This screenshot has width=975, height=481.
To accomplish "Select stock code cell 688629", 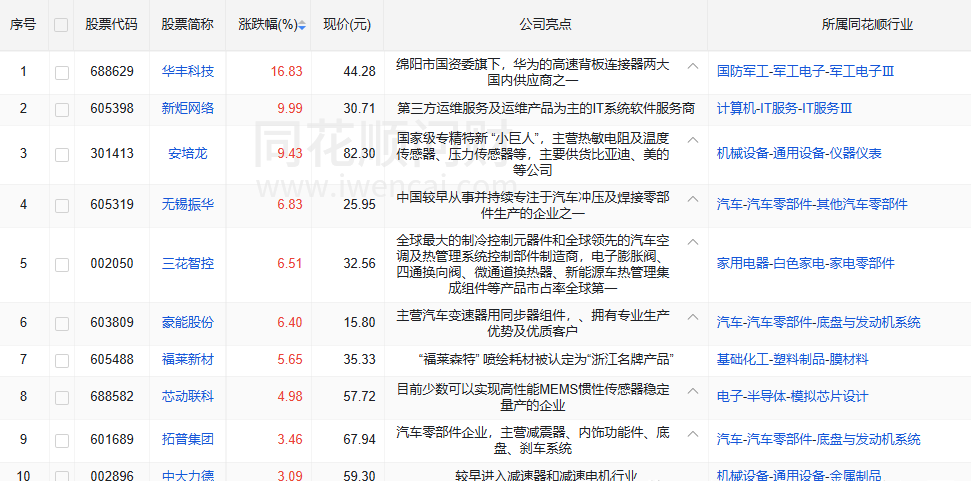I will click(112, 71).
